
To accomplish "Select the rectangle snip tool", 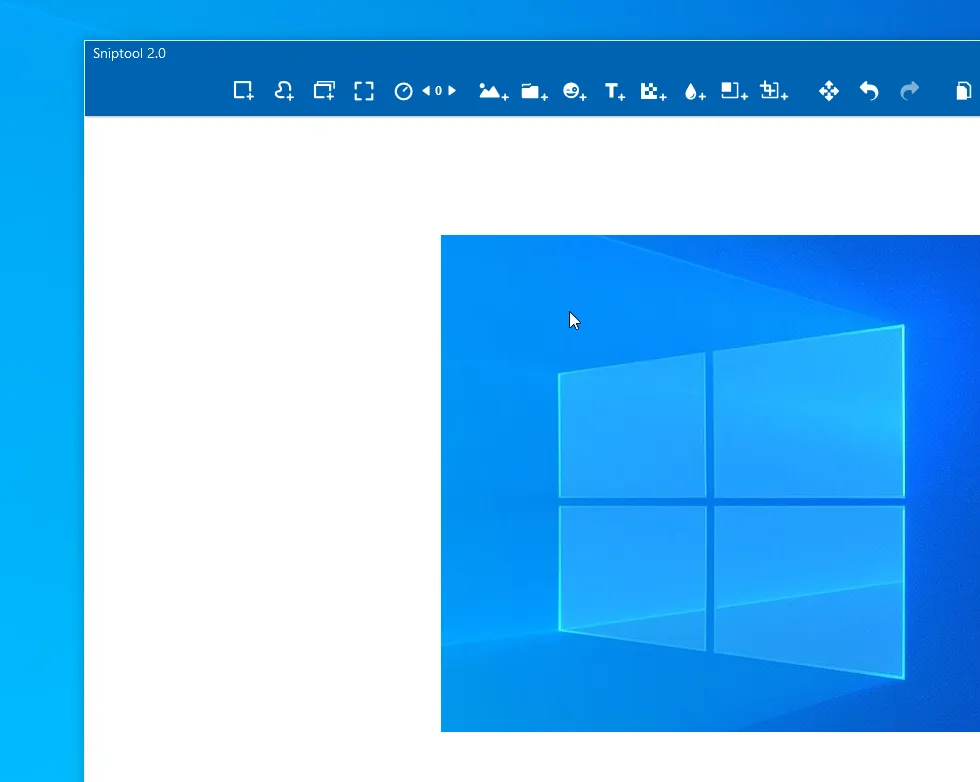I will 242,90.
